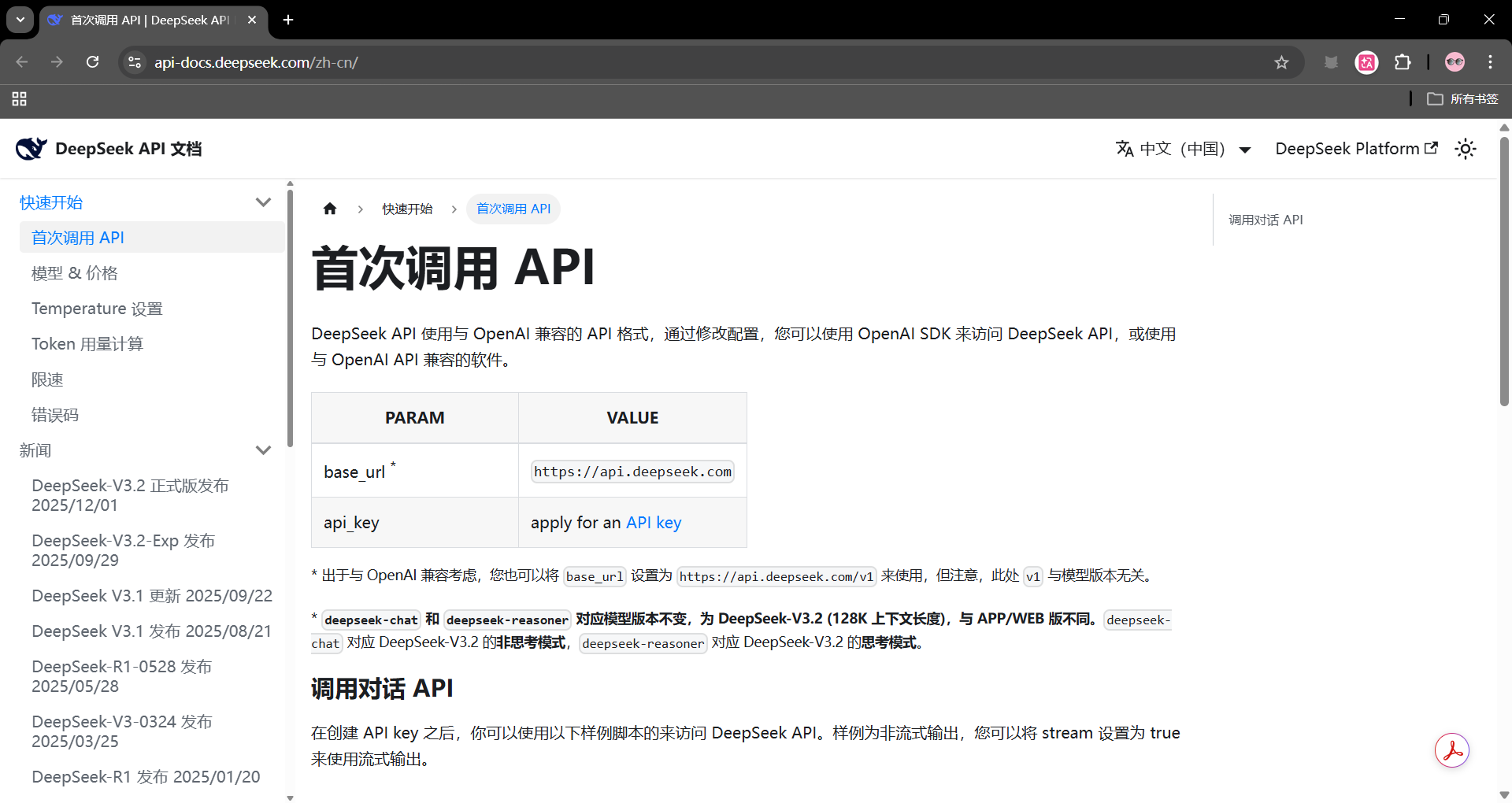The width and height of the screenshot is (1512, 803).
Task: Open the 中文 (中国) language dropdown
Action: [1183, 149]
